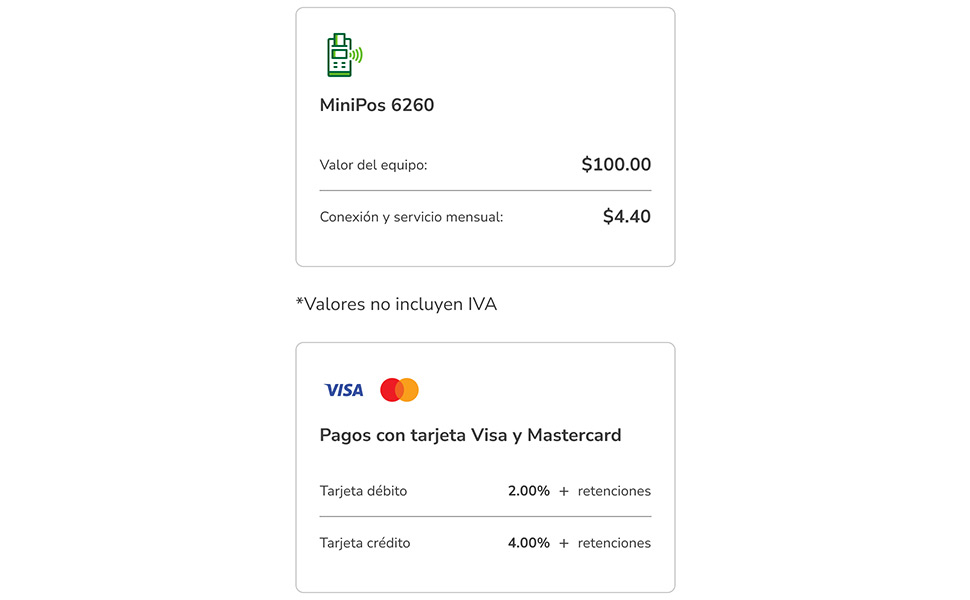970x600 pixels.
Task: Click the Tarjeta crédito label
Action: tap(365, 543)
